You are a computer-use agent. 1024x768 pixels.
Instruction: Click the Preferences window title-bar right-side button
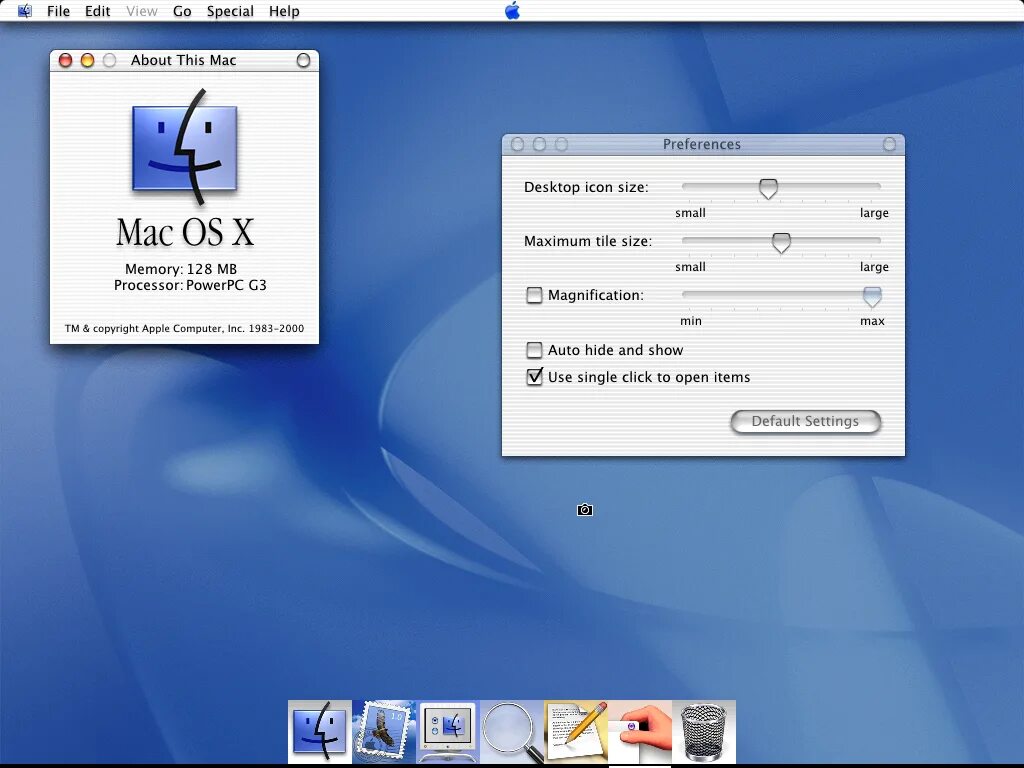click(889, 144)
